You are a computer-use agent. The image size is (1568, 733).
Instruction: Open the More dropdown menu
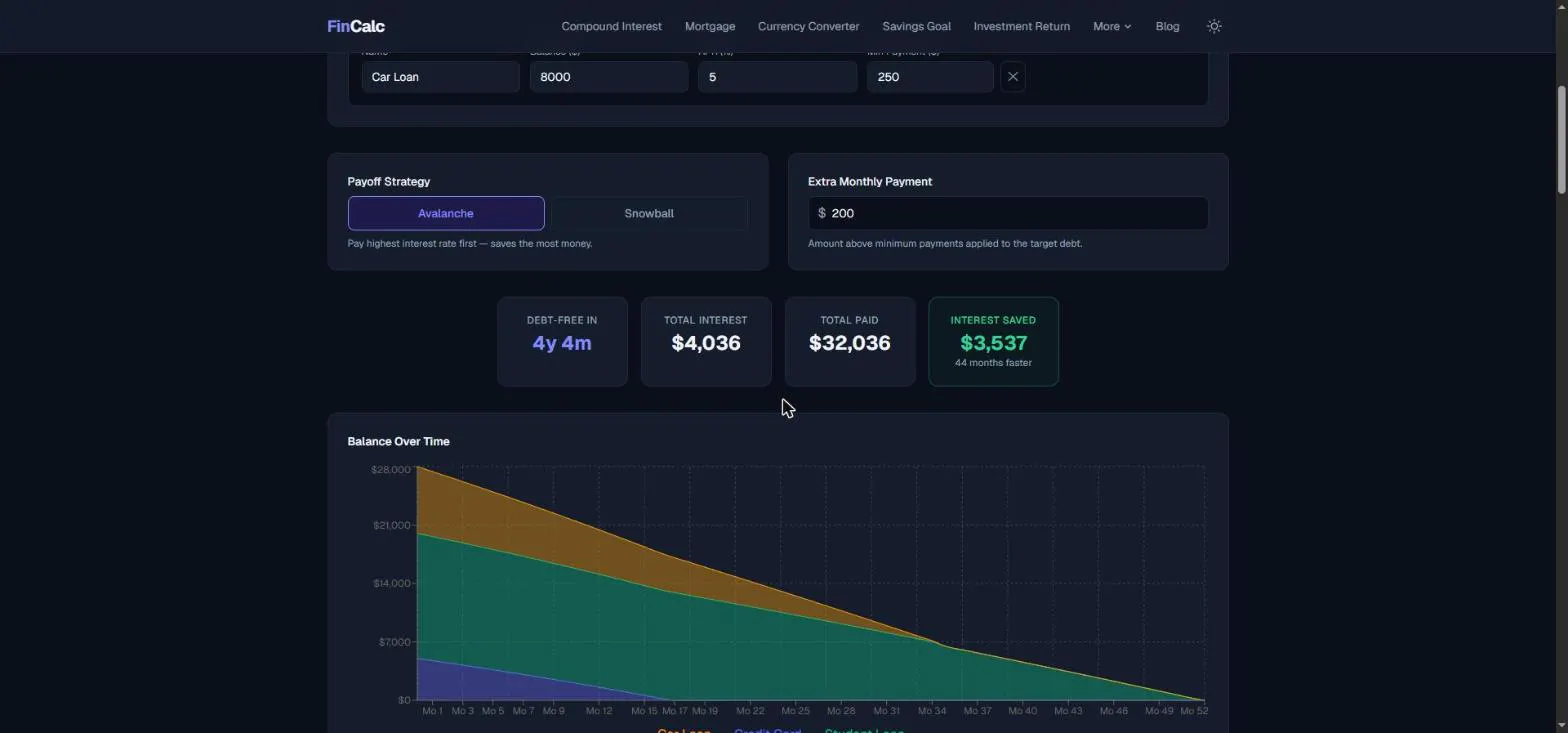coord(1112,26)
